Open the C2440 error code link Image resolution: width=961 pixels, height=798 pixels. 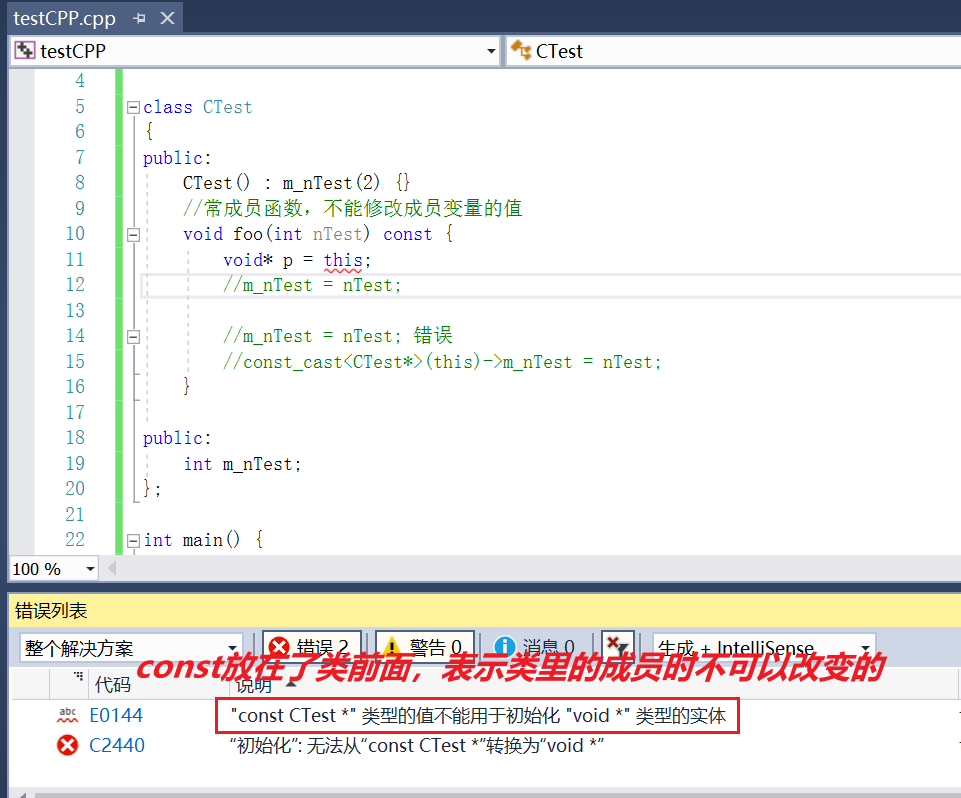(117, 745)
